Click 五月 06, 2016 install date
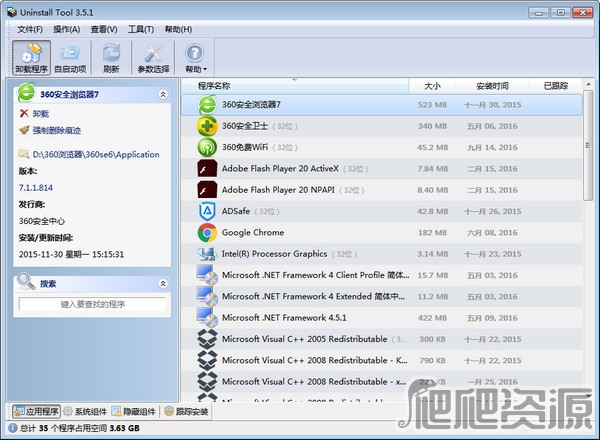 [492, 126]
